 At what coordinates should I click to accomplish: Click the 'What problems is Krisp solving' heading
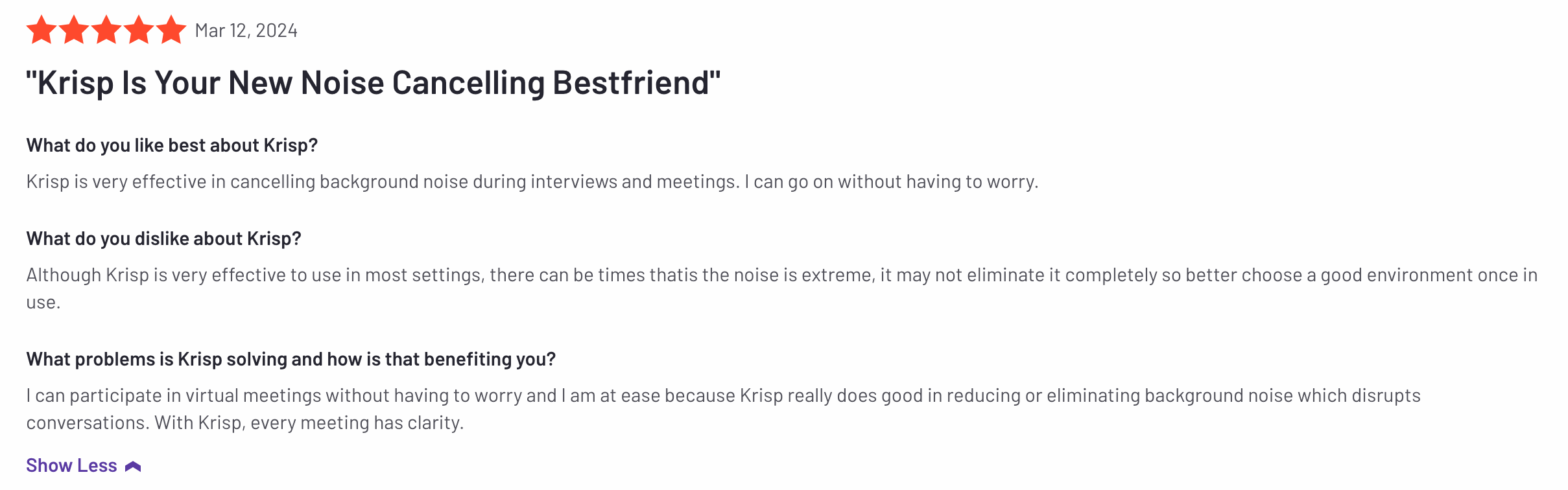(291, 359)
